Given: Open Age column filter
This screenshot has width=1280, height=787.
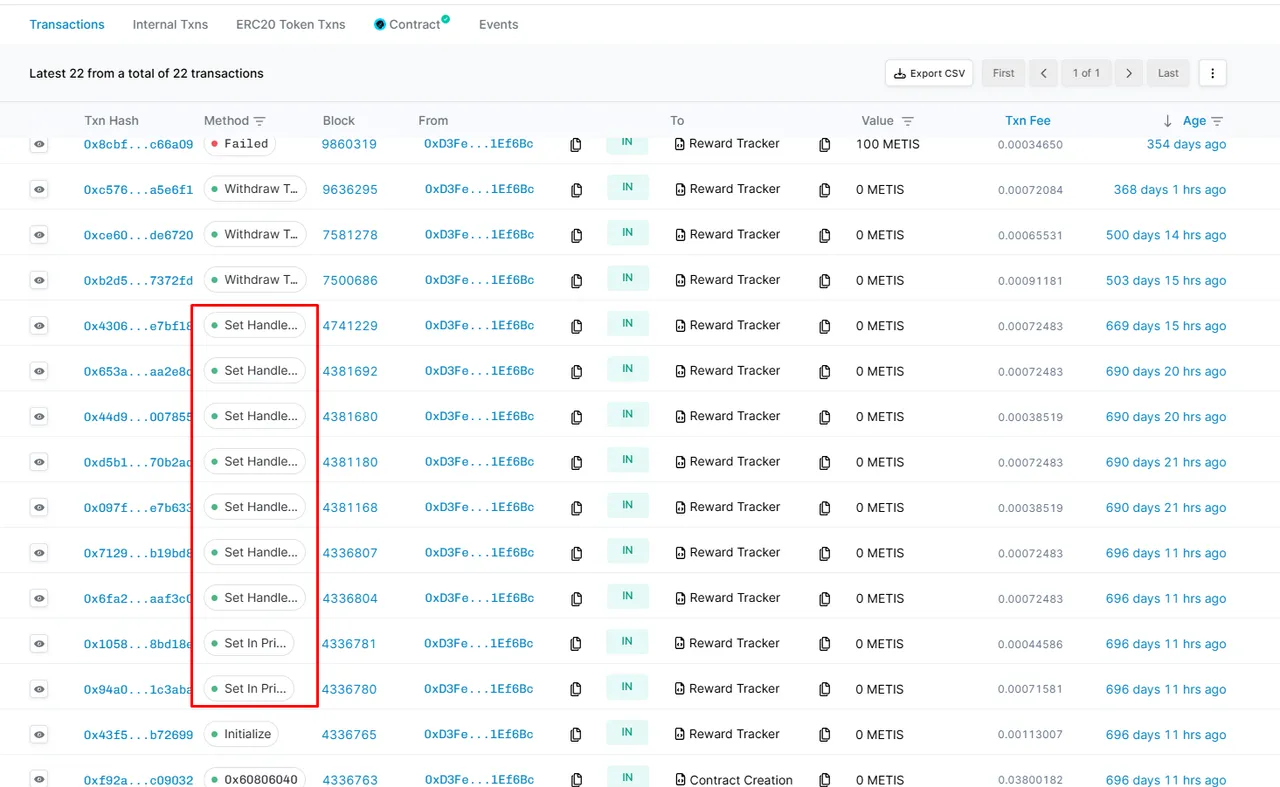Looking at the screenshot, I should (1217, 121).
